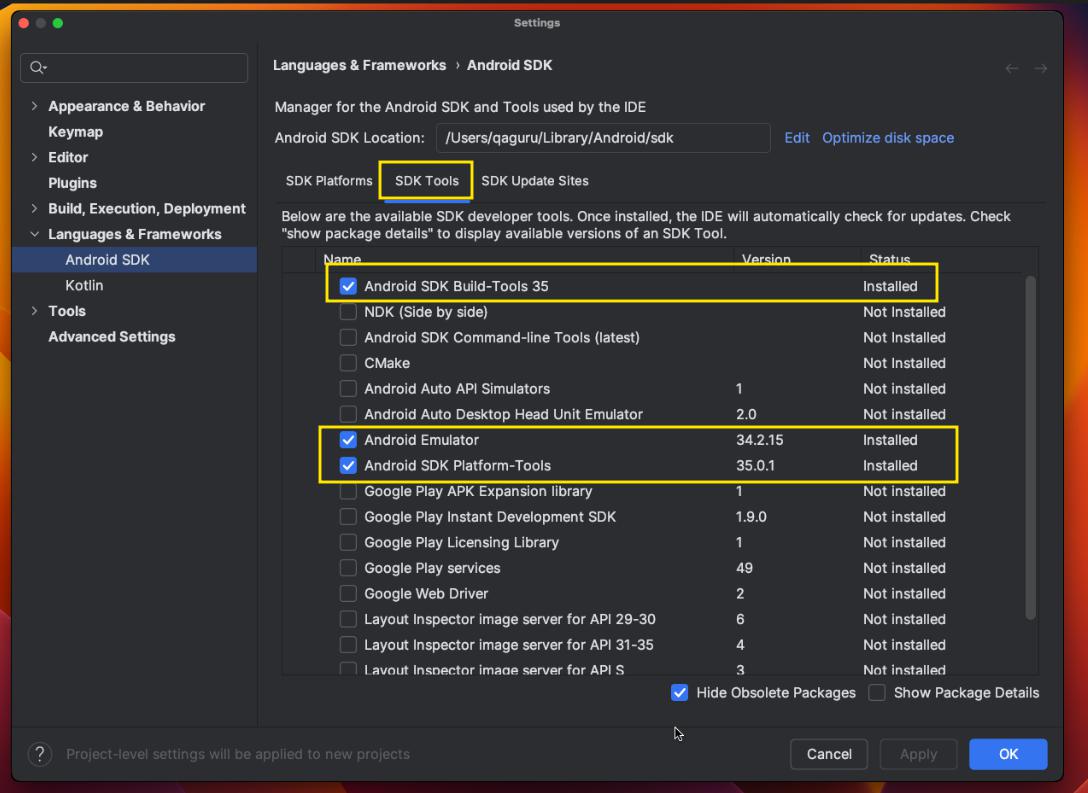Click the help question mark icon
1088x793 pixels.
coord(40,753)
